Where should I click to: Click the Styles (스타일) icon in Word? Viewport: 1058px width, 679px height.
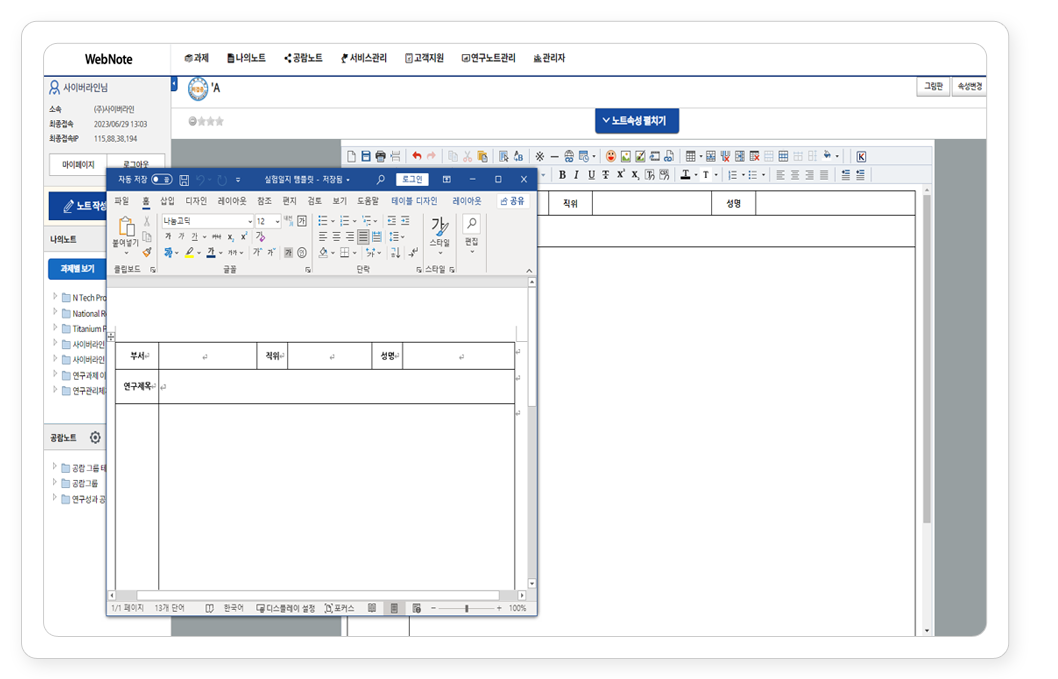point(439,229)
